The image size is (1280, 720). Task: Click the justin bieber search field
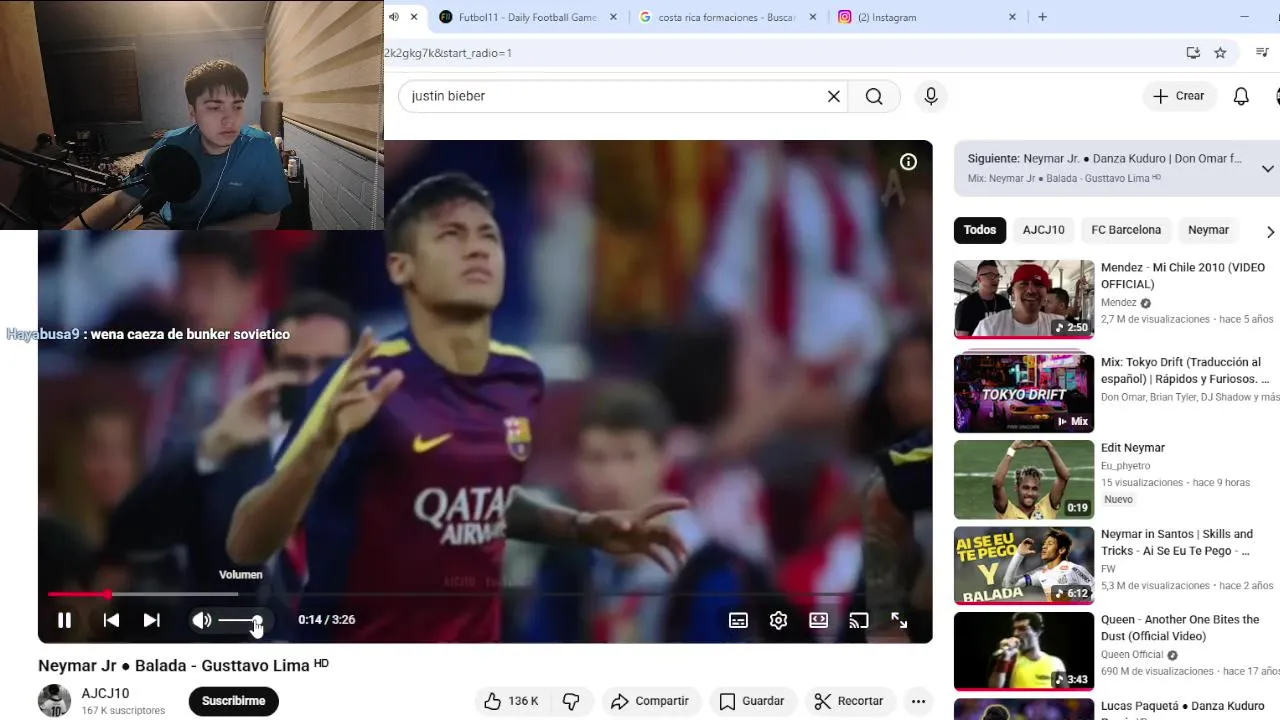(615, 96)
